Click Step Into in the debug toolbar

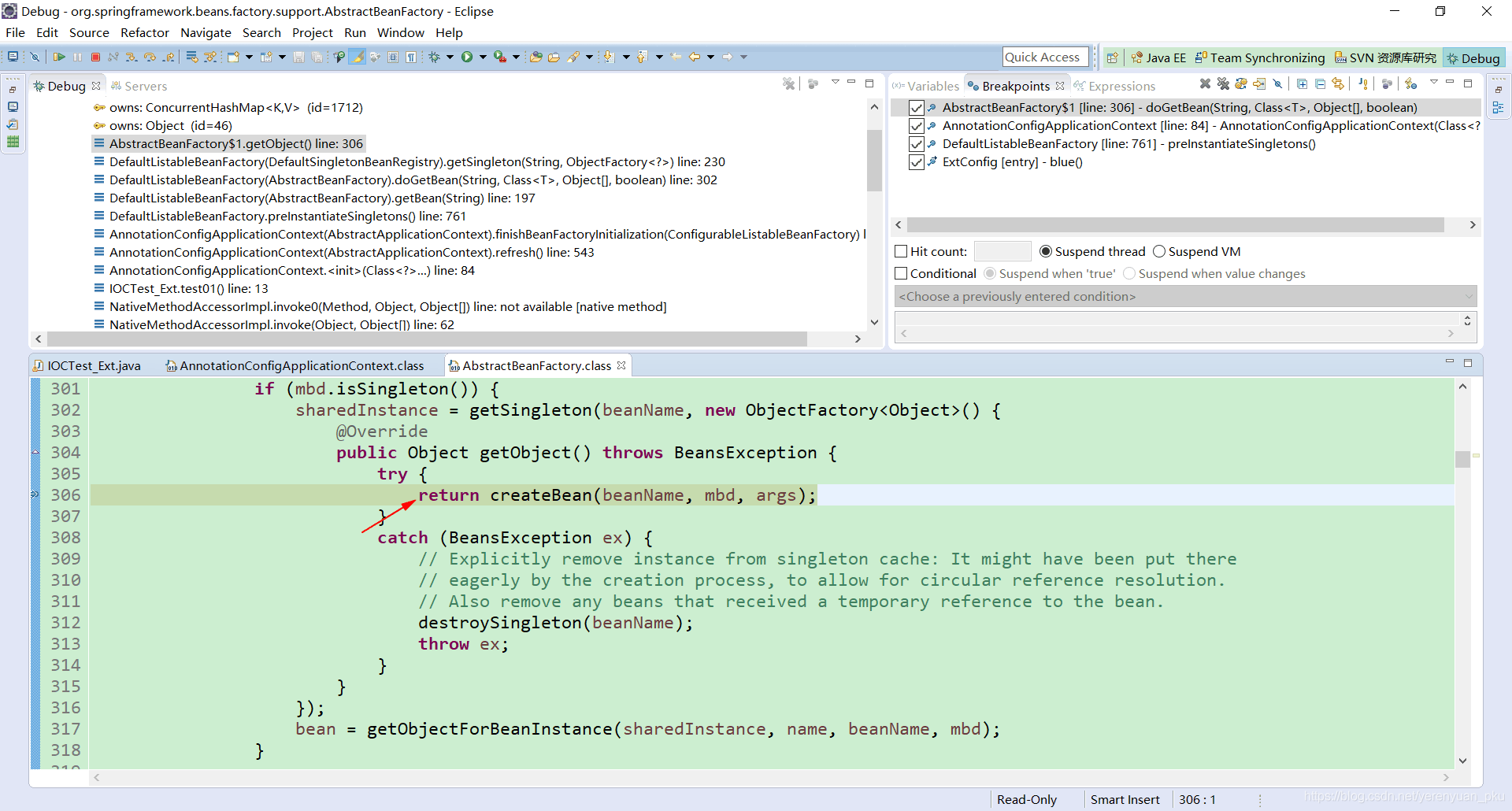[x=131, y=57]
